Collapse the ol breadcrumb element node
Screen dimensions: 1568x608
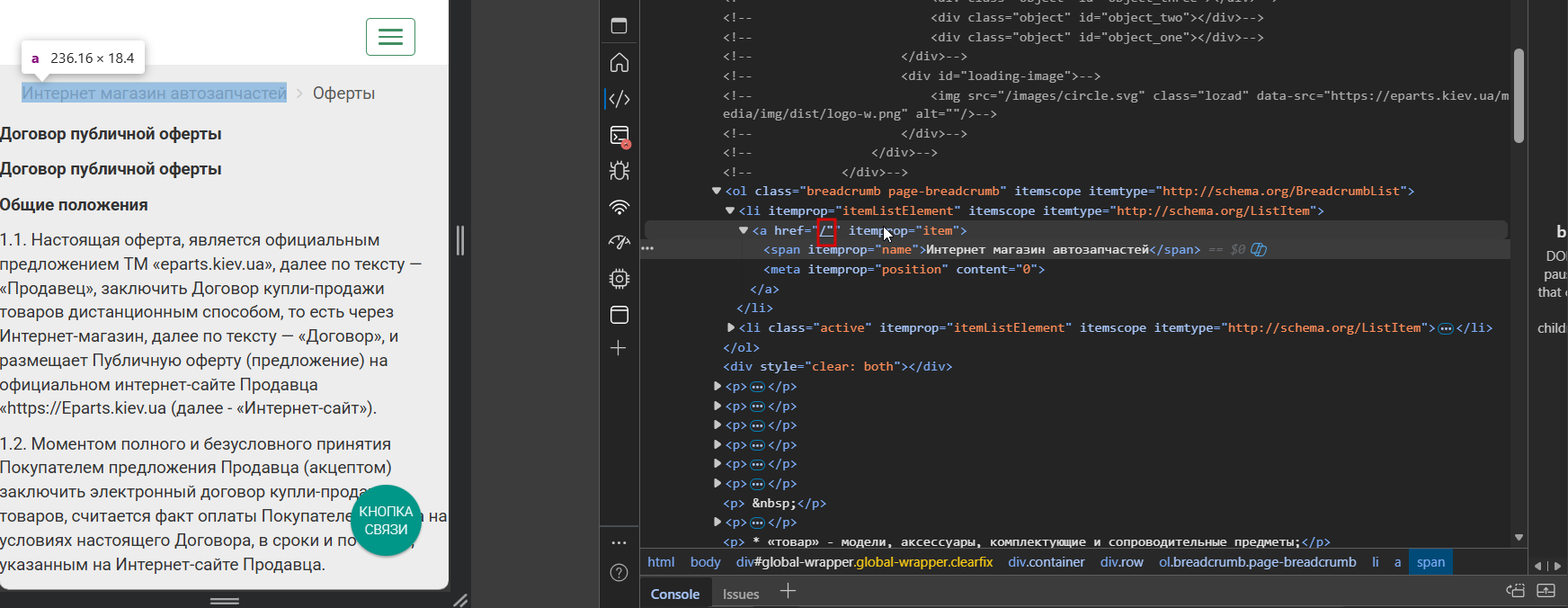click(717, 191)
